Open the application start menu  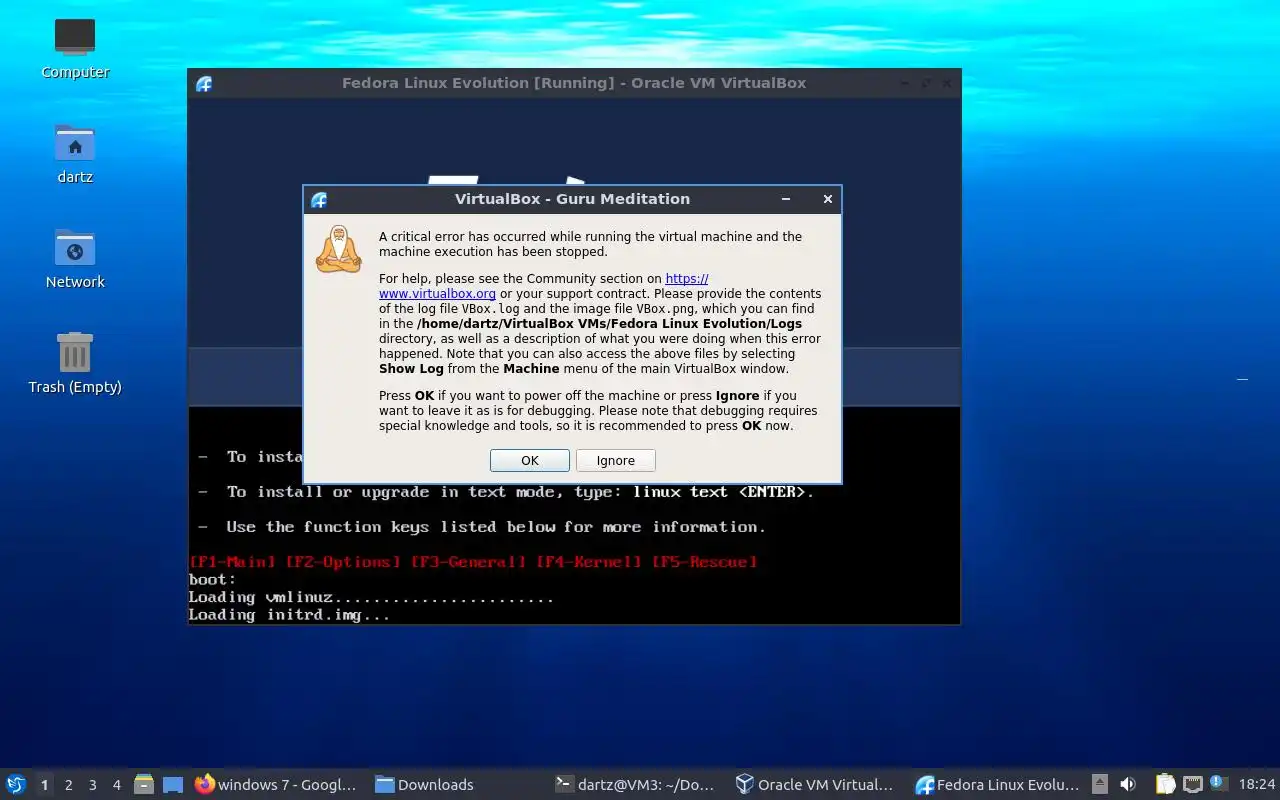[x=15, y=784]
